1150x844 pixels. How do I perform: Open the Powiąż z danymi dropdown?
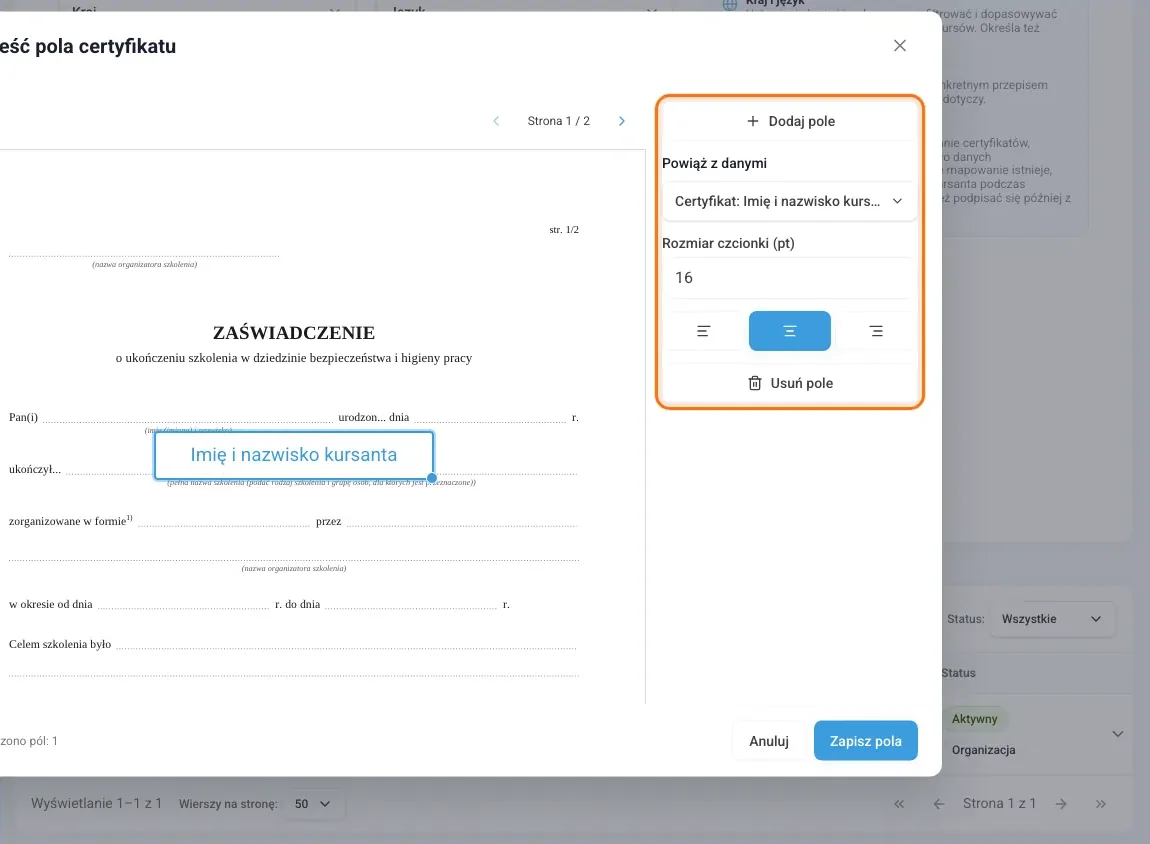[x=790, y=201]
